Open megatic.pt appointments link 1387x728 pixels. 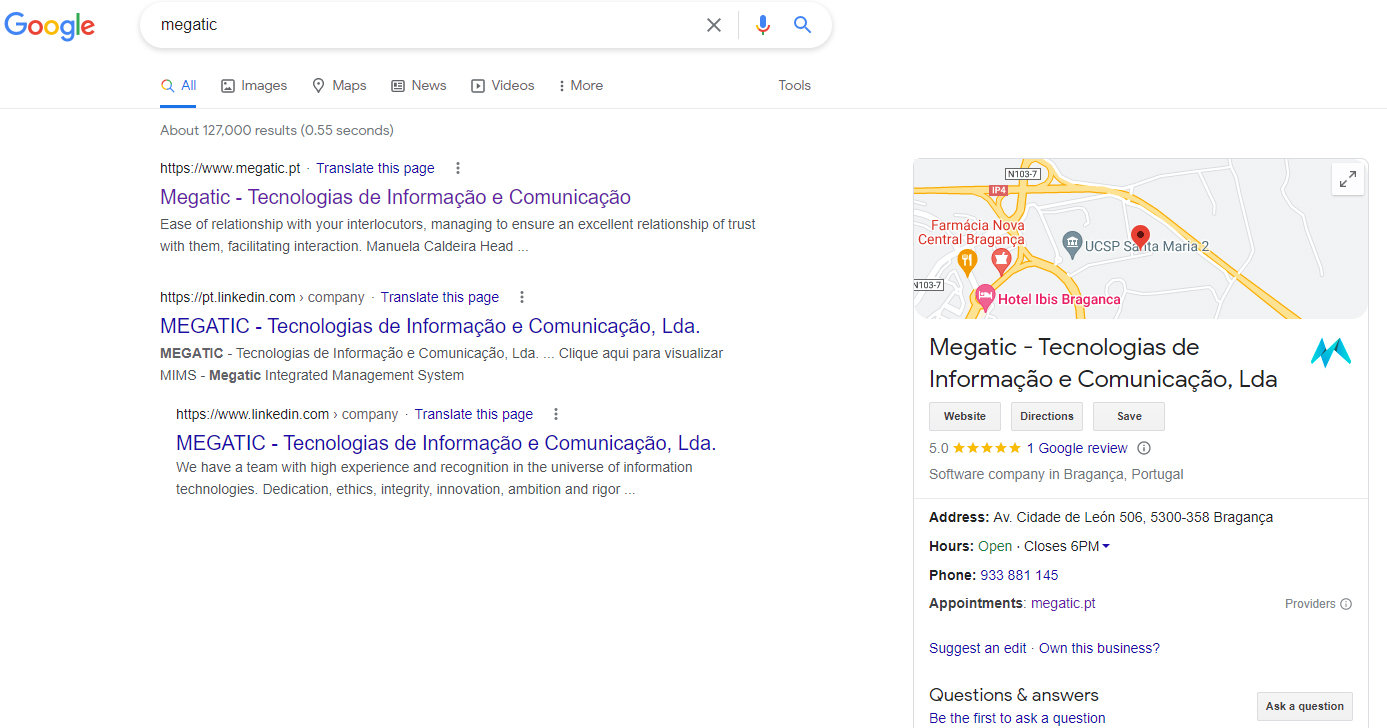pos(1063,603)
